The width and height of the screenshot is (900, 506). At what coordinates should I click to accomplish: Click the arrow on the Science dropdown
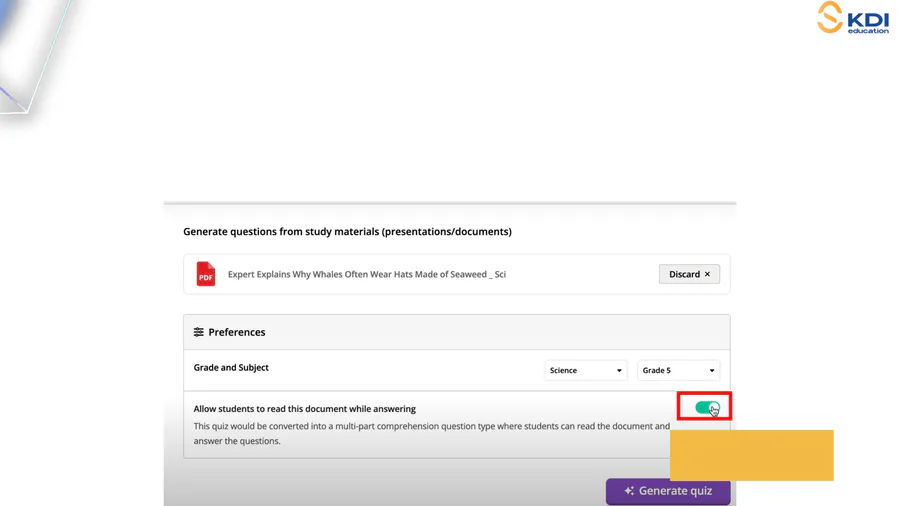point(619,371)
